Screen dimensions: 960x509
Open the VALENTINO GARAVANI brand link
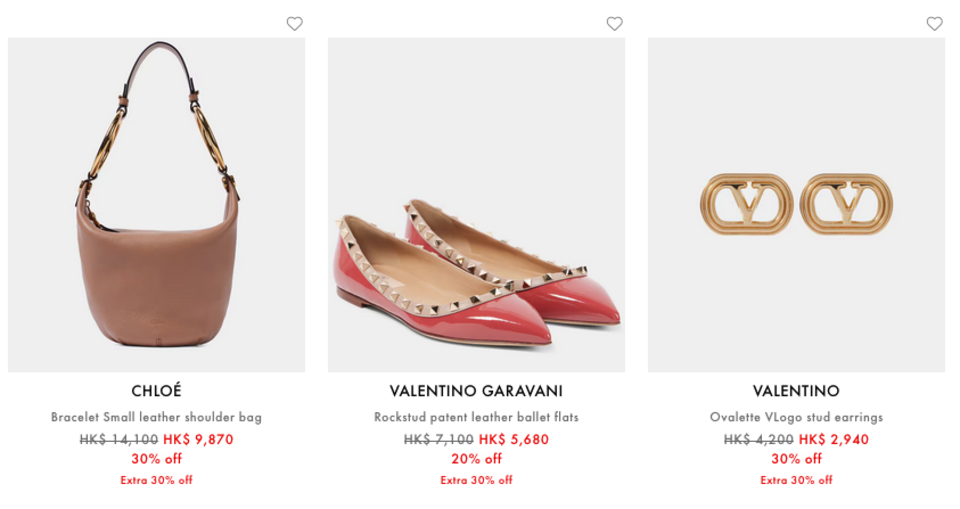(x=476, y=391)
